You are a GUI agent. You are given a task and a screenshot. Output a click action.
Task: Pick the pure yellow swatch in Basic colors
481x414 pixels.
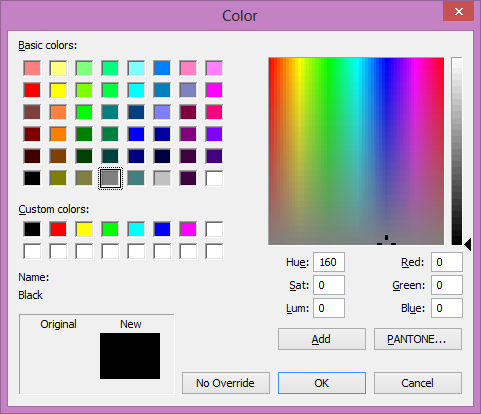[x=58, y=90]
